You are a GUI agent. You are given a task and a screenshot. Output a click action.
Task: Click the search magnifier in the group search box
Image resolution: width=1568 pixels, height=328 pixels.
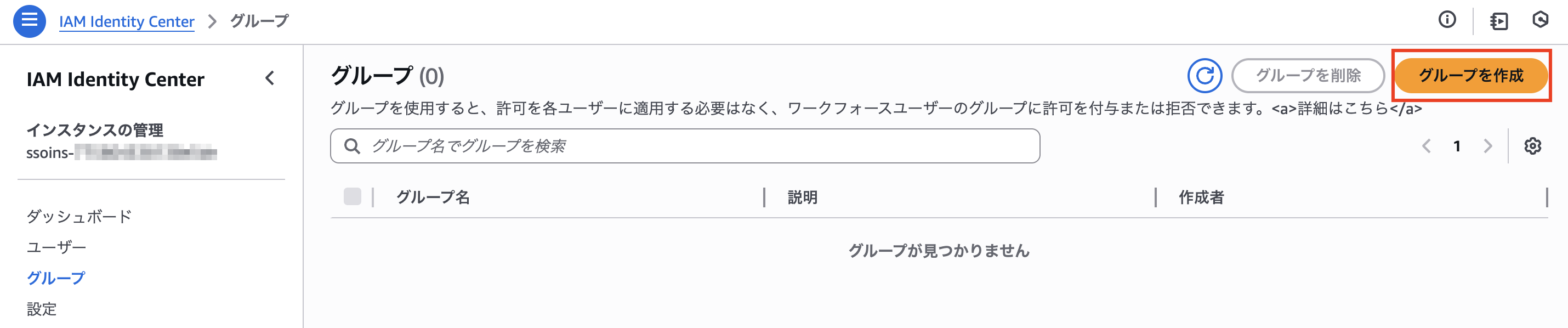353,145
